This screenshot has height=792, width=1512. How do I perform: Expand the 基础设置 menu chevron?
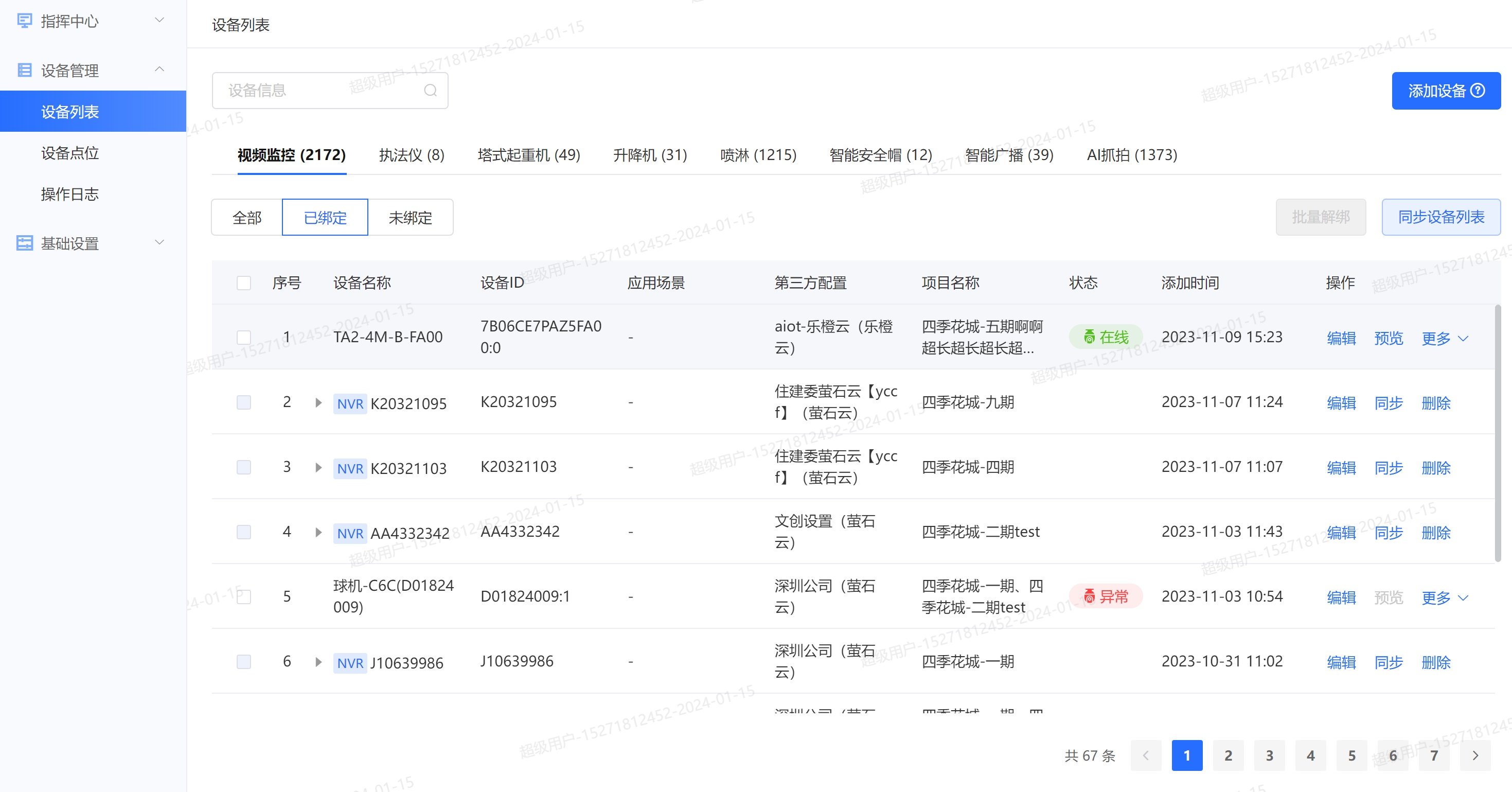(159, 242)
